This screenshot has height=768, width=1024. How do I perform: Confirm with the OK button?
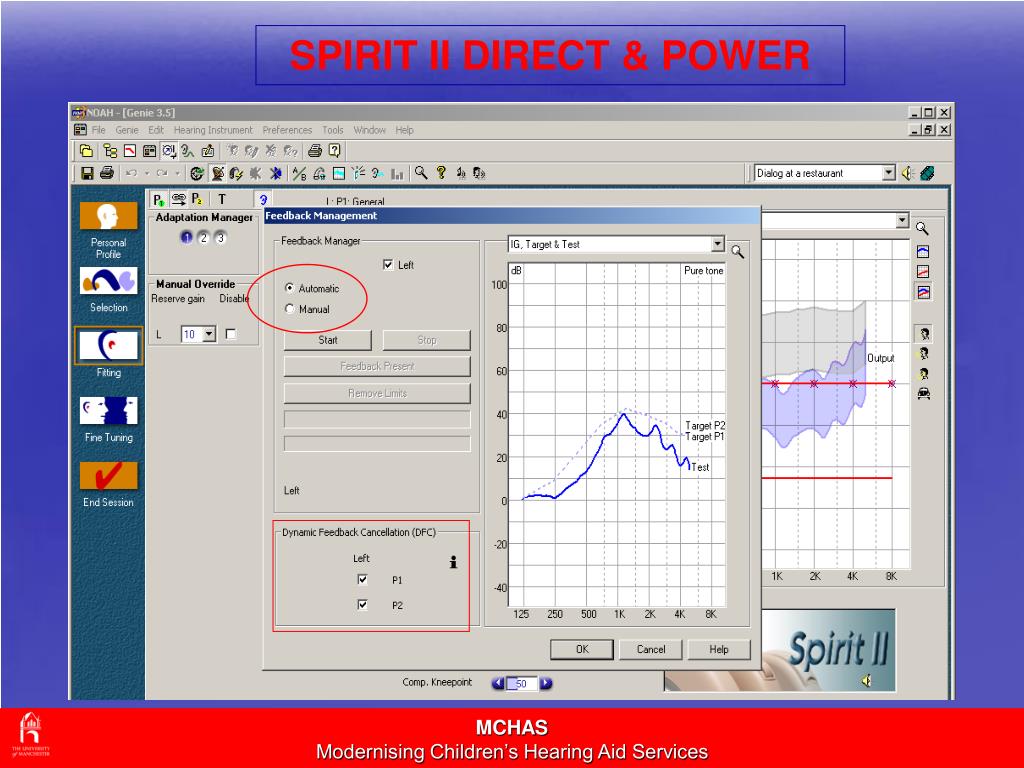[582, 649]
